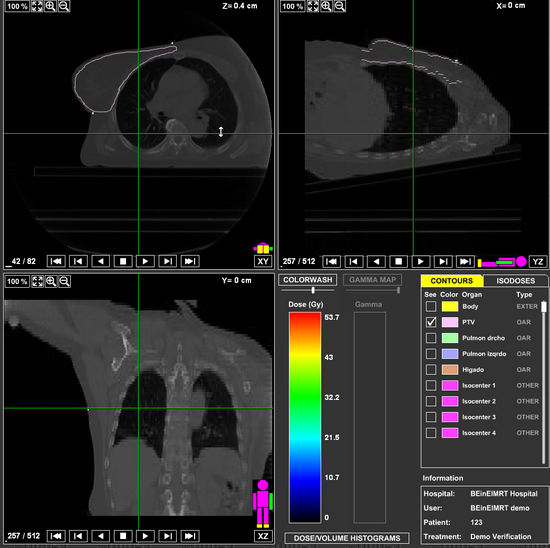The height and width of the screenshot is (548, 550).
Task: Show the Pulmon drcho contour
Action: pyautogui.click(x=431, y=338)
